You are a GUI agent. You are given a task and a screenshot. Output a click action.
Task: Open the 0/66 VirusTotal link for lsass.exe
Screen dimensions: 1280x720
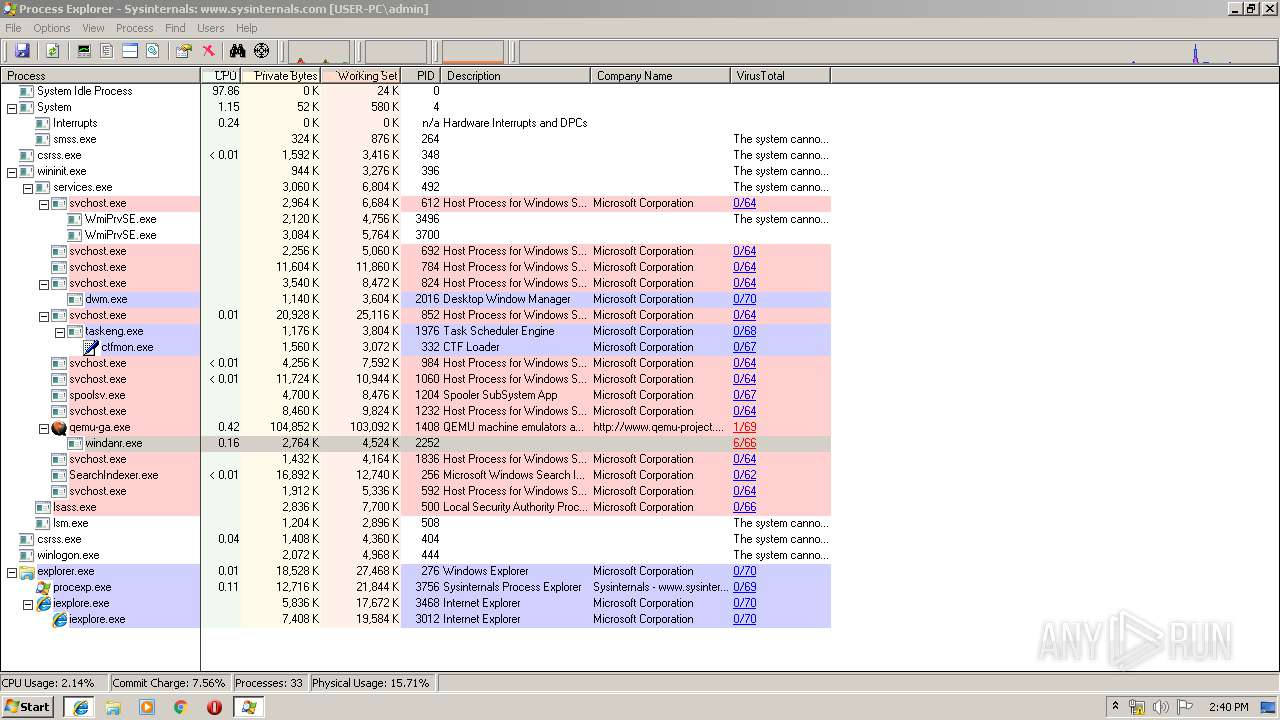[x=744, y=507]
